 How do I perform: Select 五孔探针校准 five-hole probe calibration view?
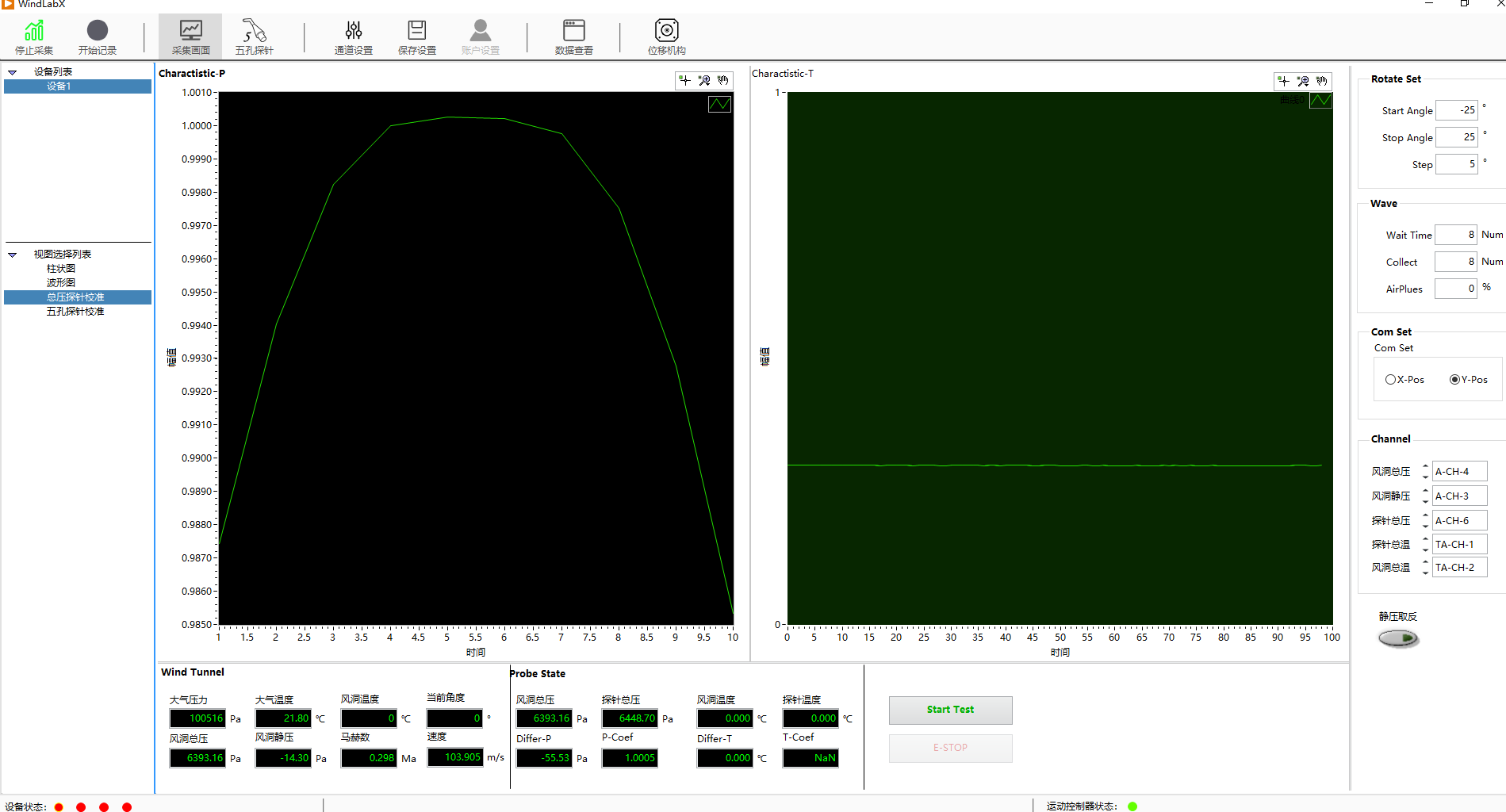click(x=75, y=312)
